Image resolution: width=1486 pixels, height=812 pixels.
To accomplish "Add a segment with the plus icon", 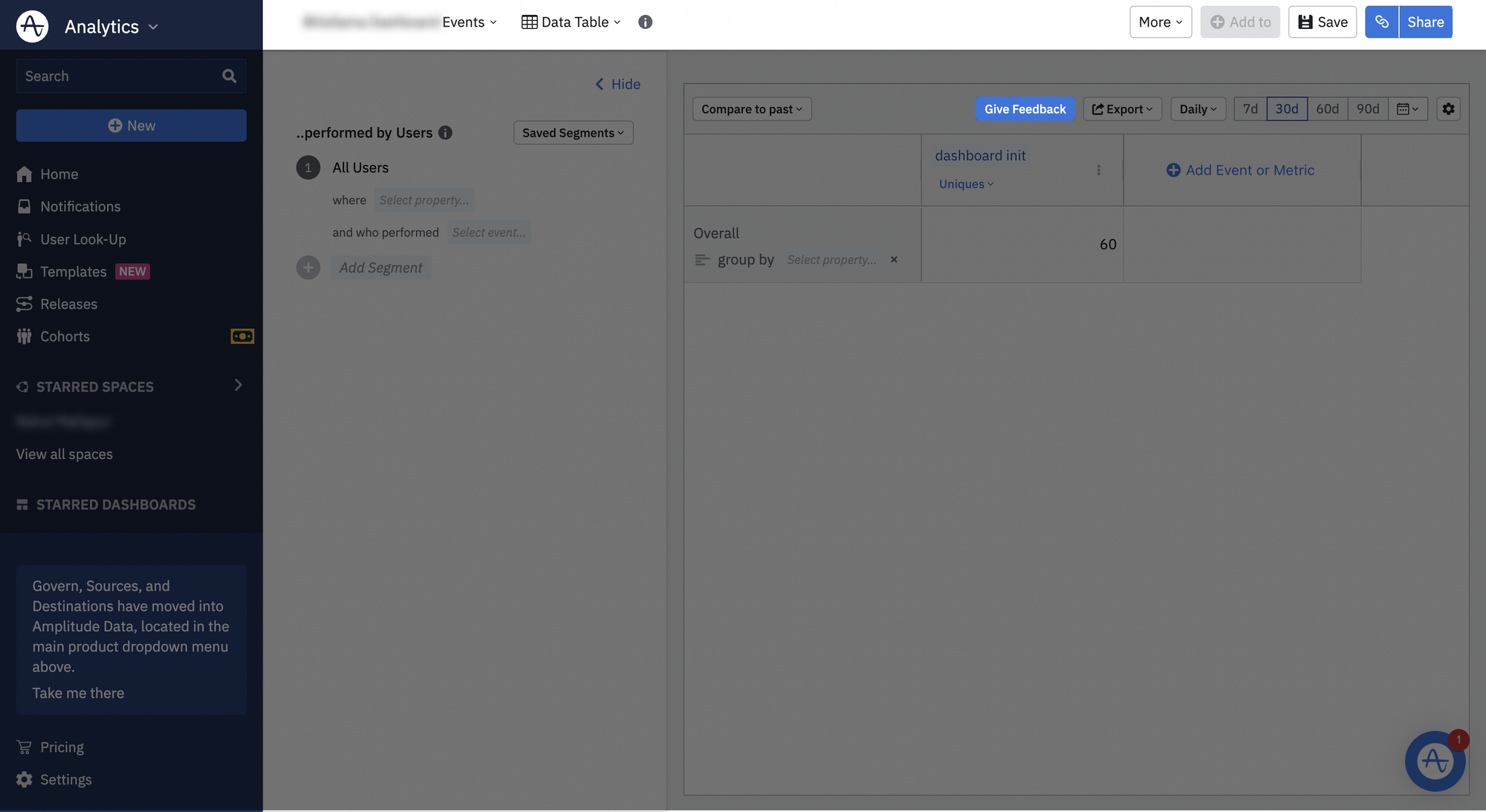I will coord(308,267).
